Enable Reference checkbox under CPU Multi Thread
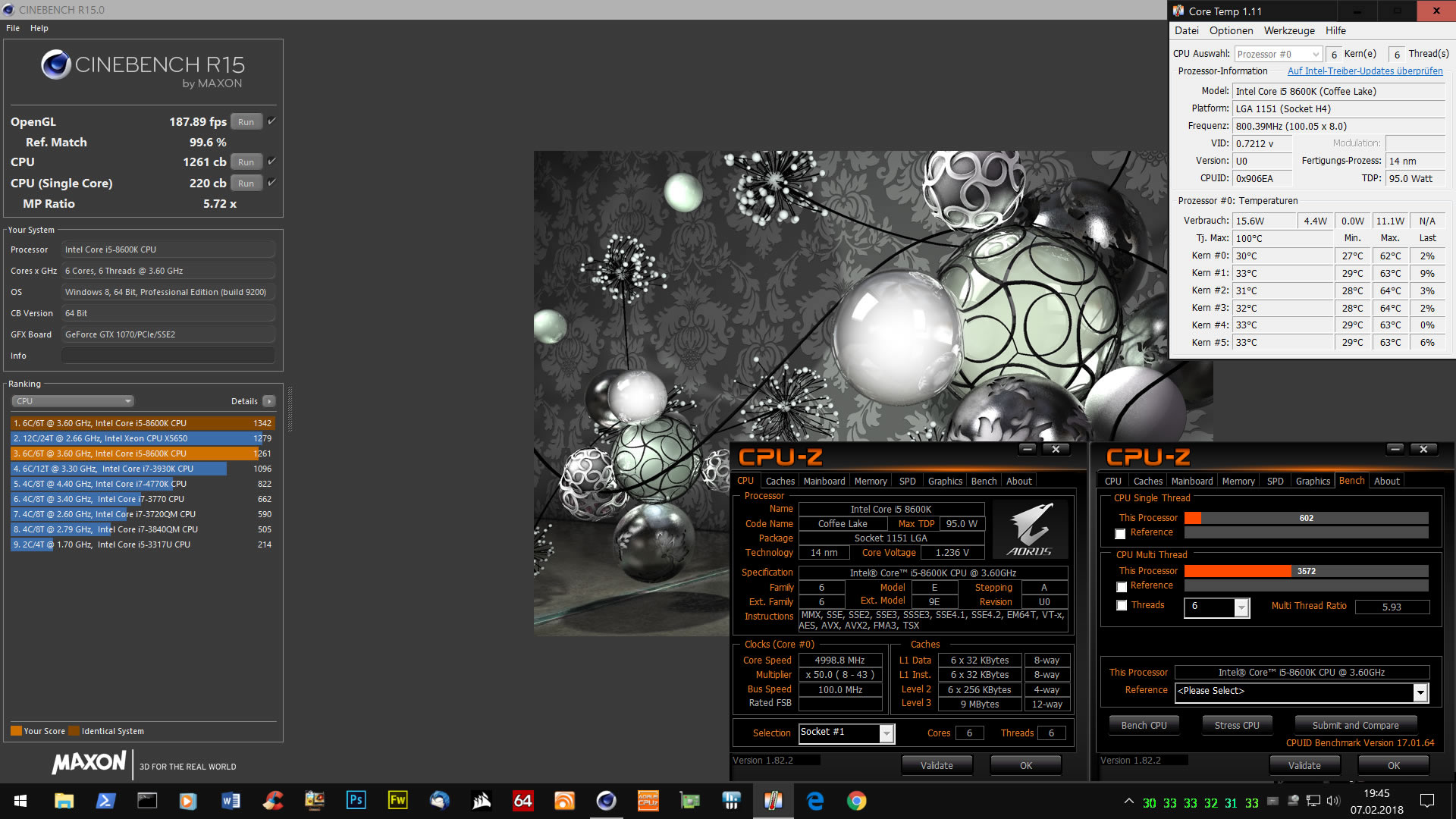 tap(1121, 587)
